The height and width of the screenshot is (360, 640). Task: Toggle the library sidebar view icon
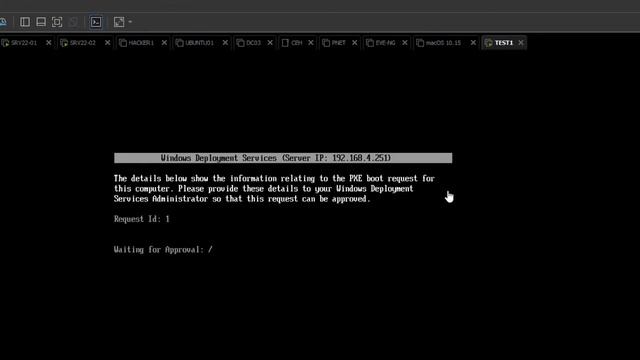25,22
